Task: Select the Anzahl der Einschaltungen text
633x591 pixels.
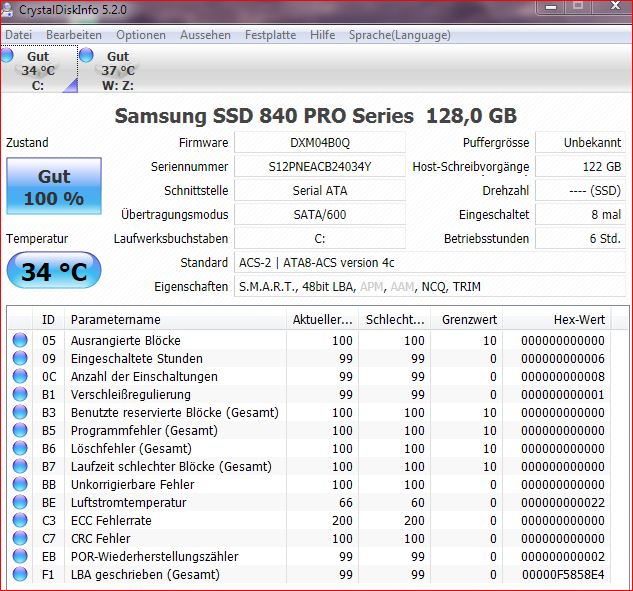Action: [144, 377]
